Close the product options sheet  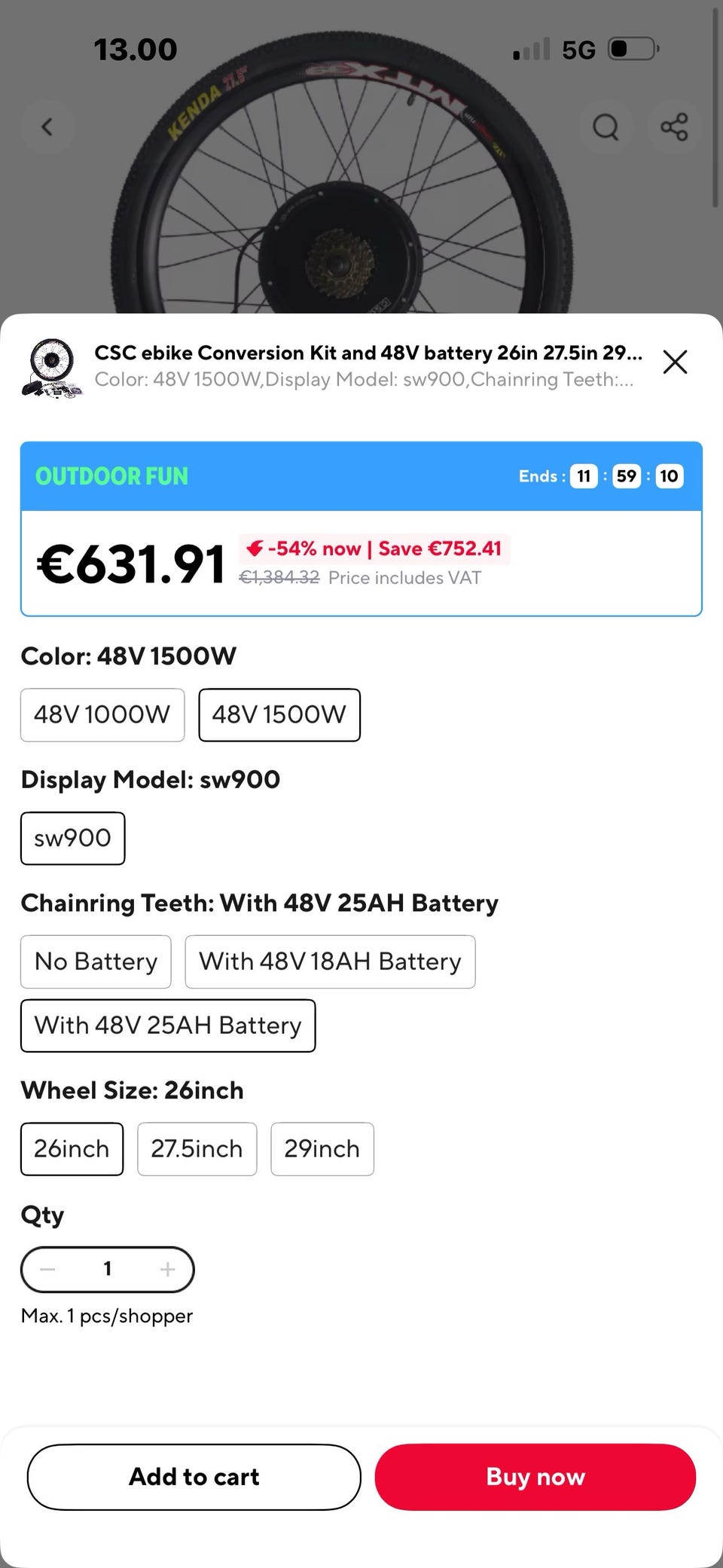[x=675, y=362]
